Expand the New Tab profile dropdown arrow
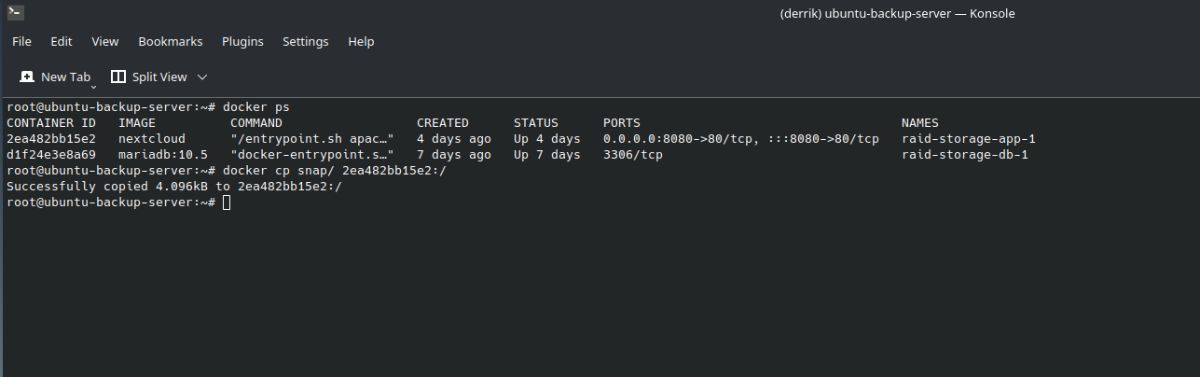 pyautogui.click(x=93, y=88)
